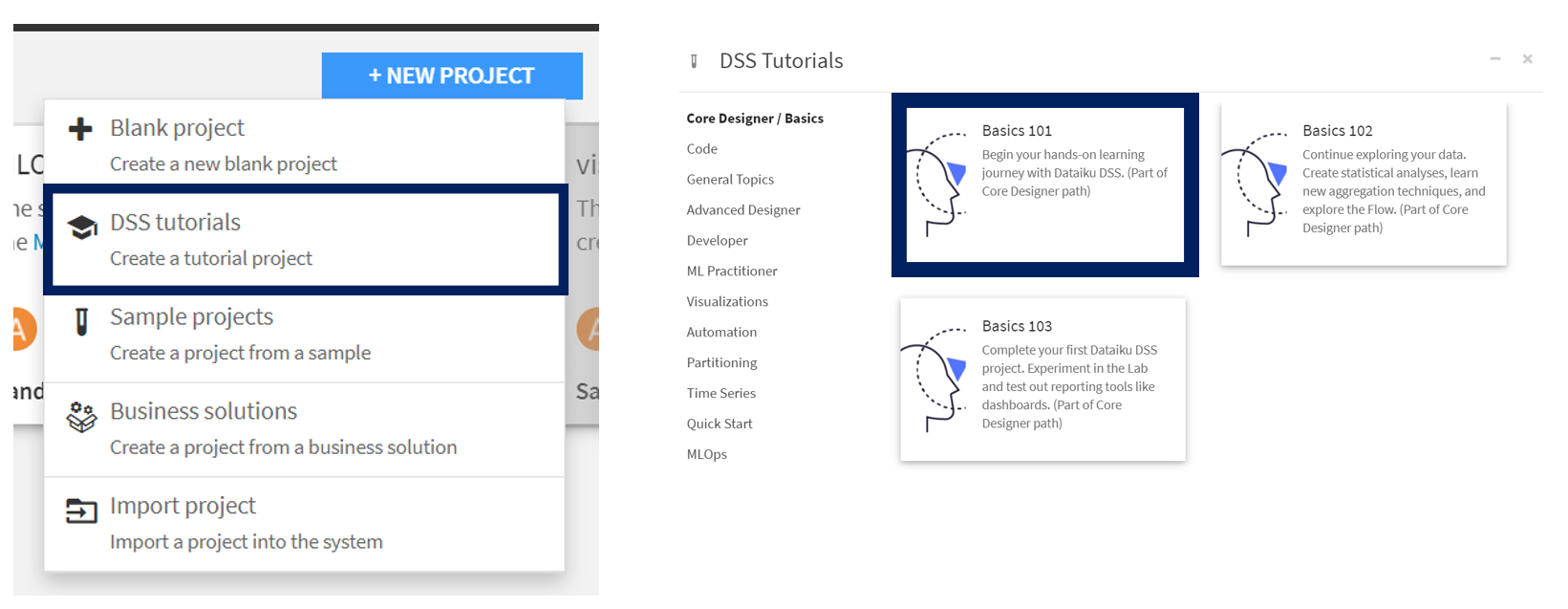Open the Sample projects menu entry
The height and width of the screenshot is (609, 1568).
point(304,335)
